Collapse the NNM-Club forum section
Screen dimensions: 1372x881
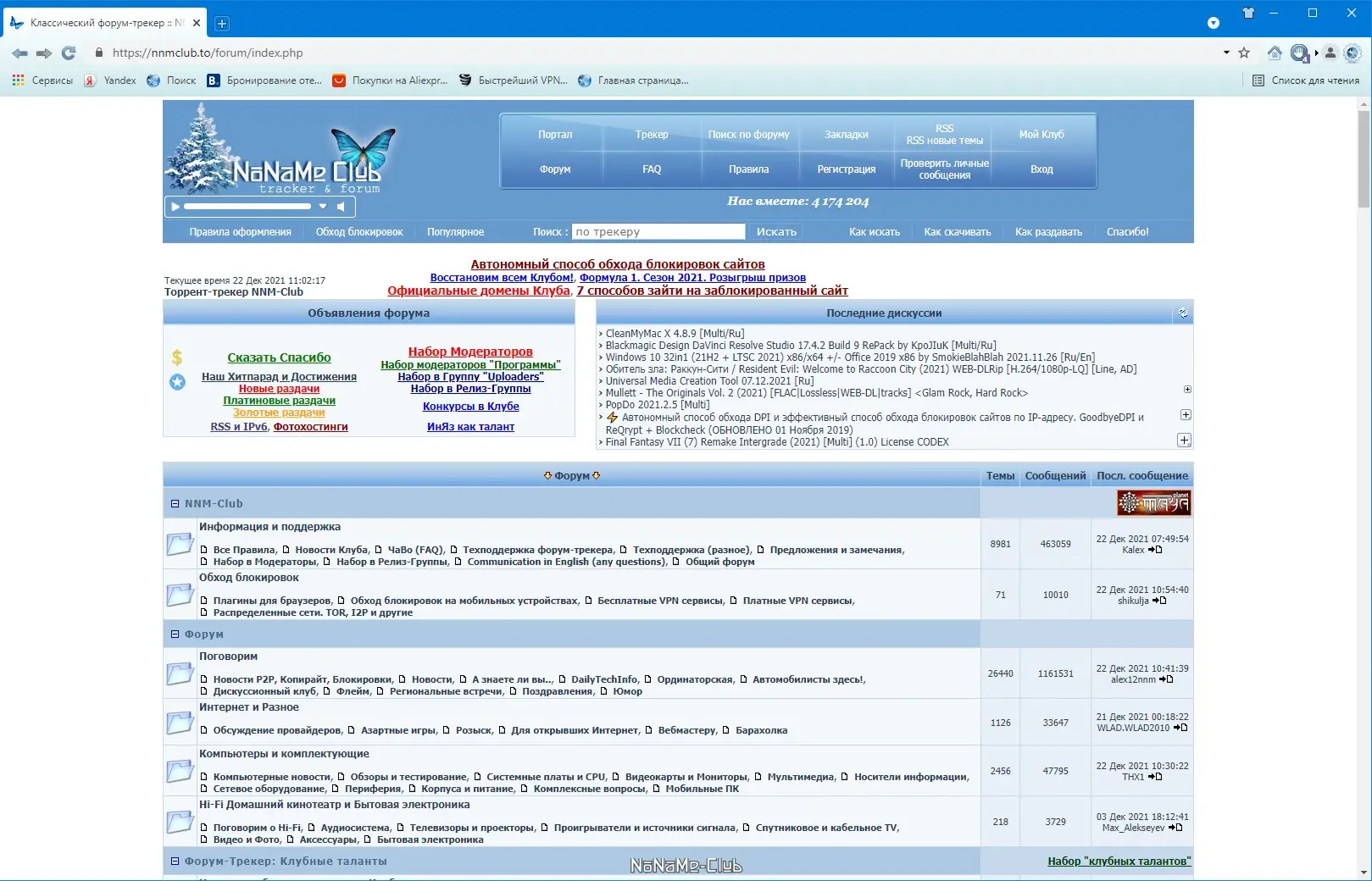click(174, 503)
